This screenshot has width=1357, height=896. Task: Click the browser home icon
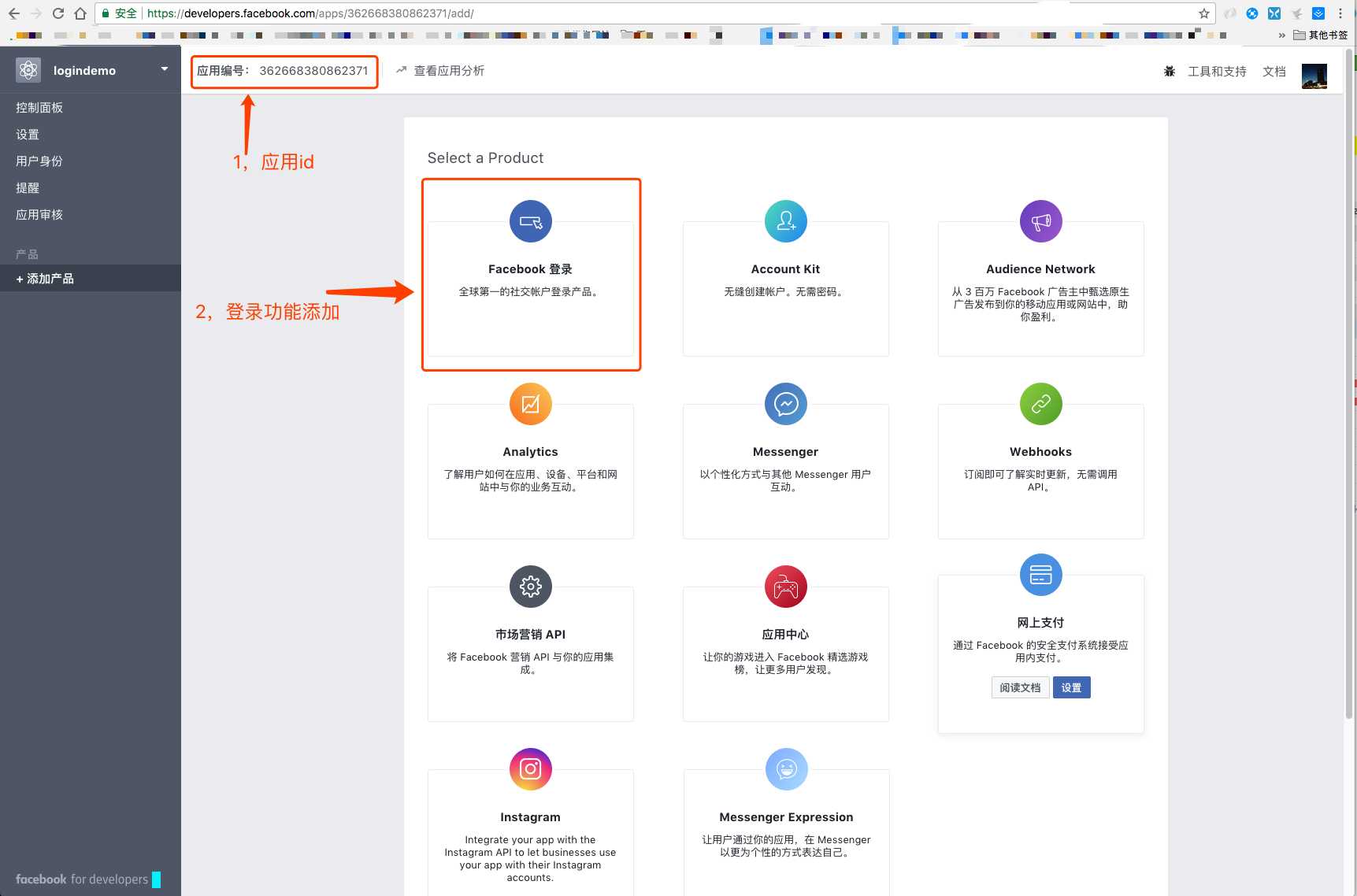click(x=80, y=13)
